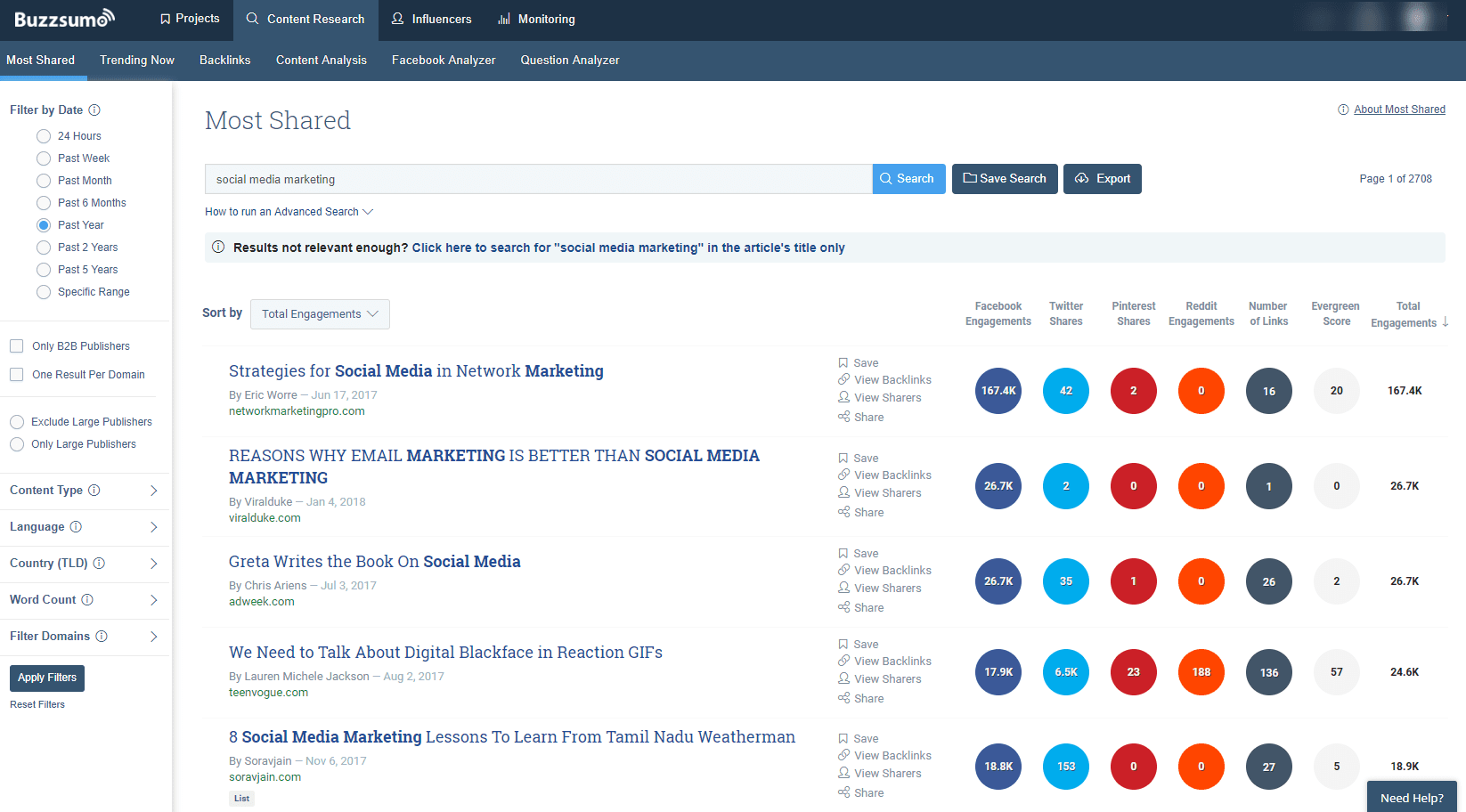Click the Facebook bubble showing 167.4K
Screen dimensions: 1466x812
point(998,391)
